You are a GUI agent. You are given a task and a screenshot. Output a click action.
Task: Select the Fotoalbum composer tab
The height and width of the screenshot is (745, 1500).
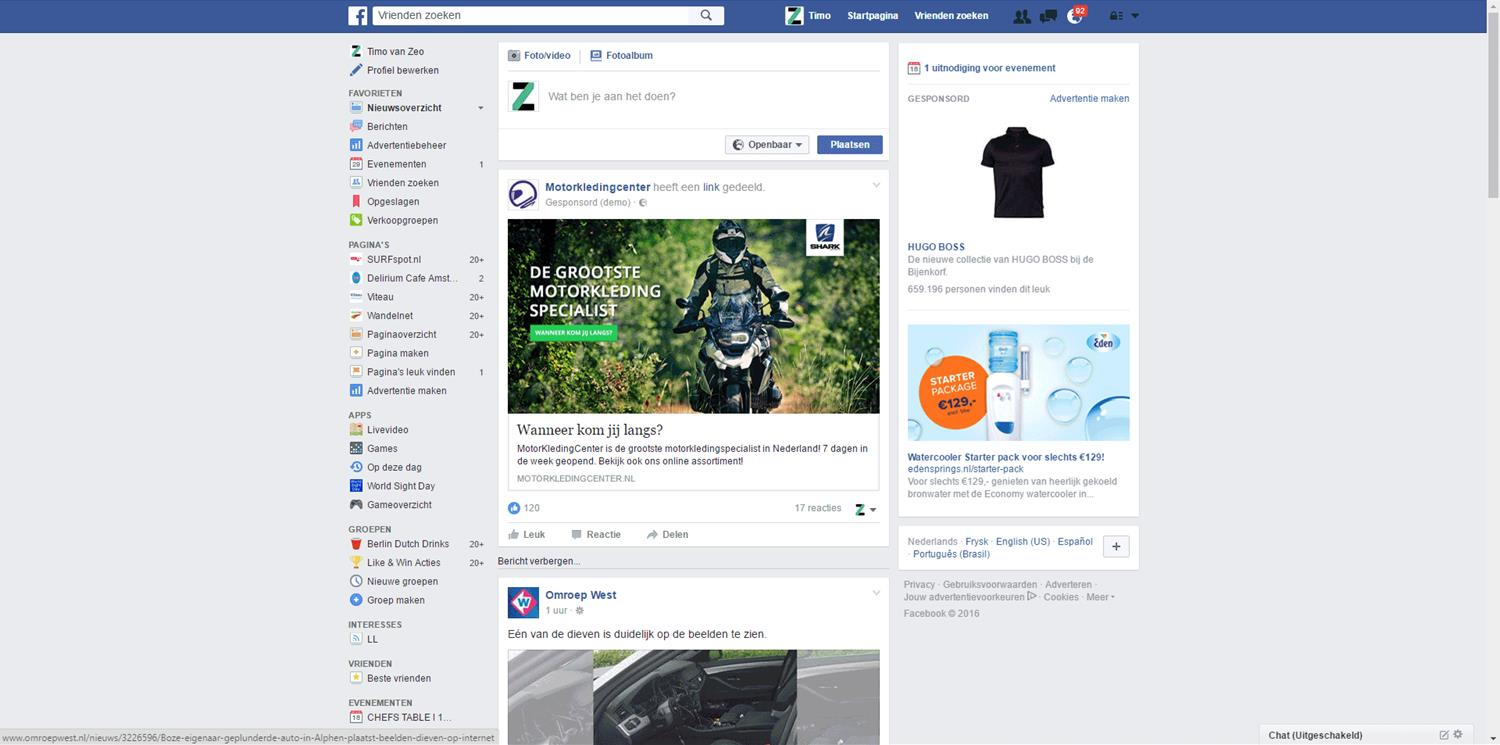[x=622, y=56]
